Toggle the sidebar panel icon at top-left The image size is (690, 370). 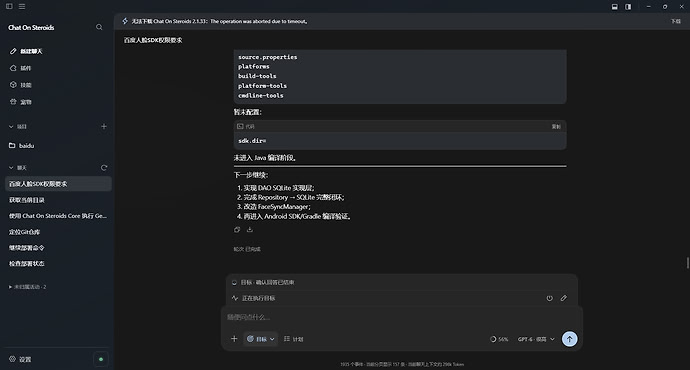click(x=9, y=7)
